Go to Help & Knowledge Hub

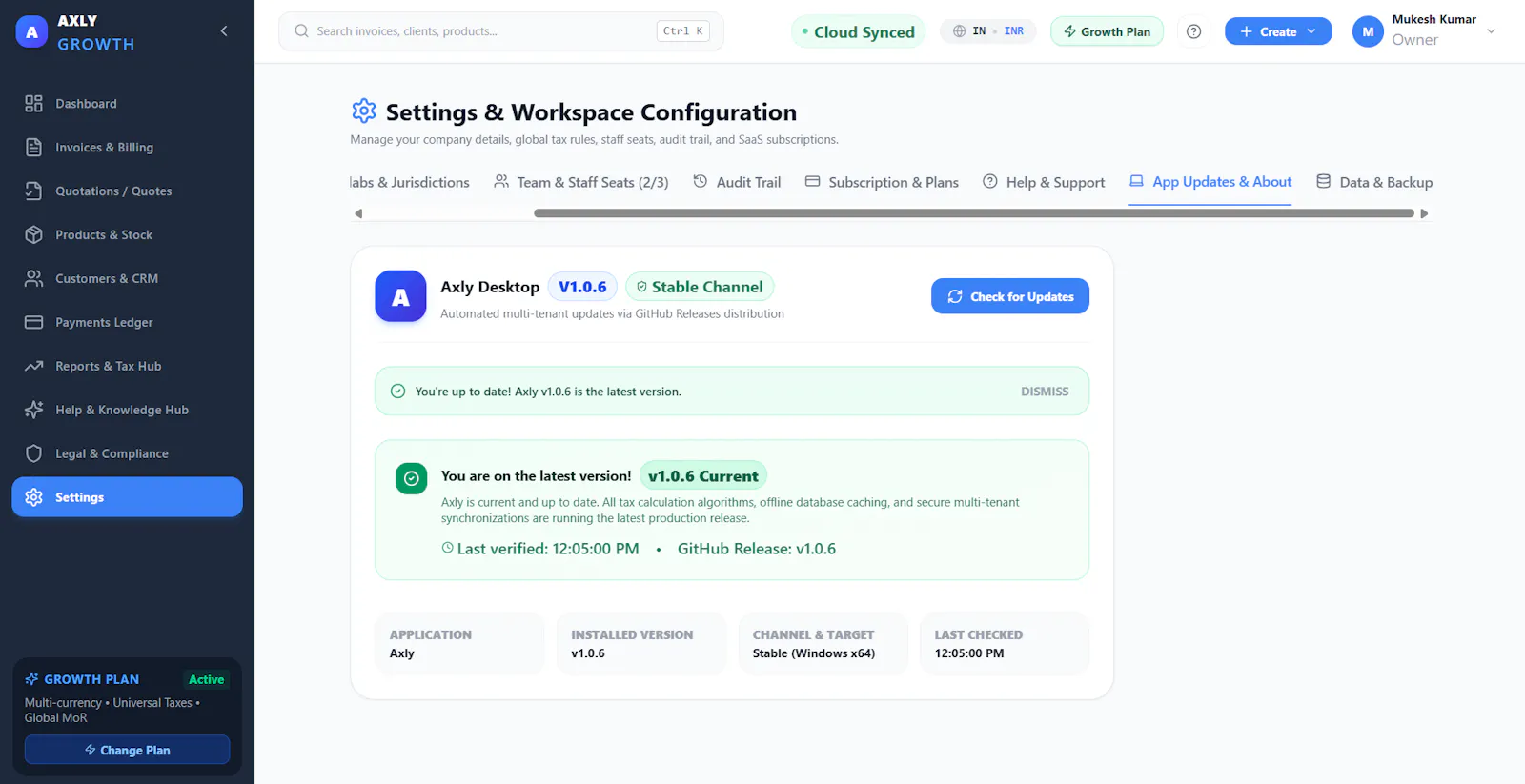127,411
